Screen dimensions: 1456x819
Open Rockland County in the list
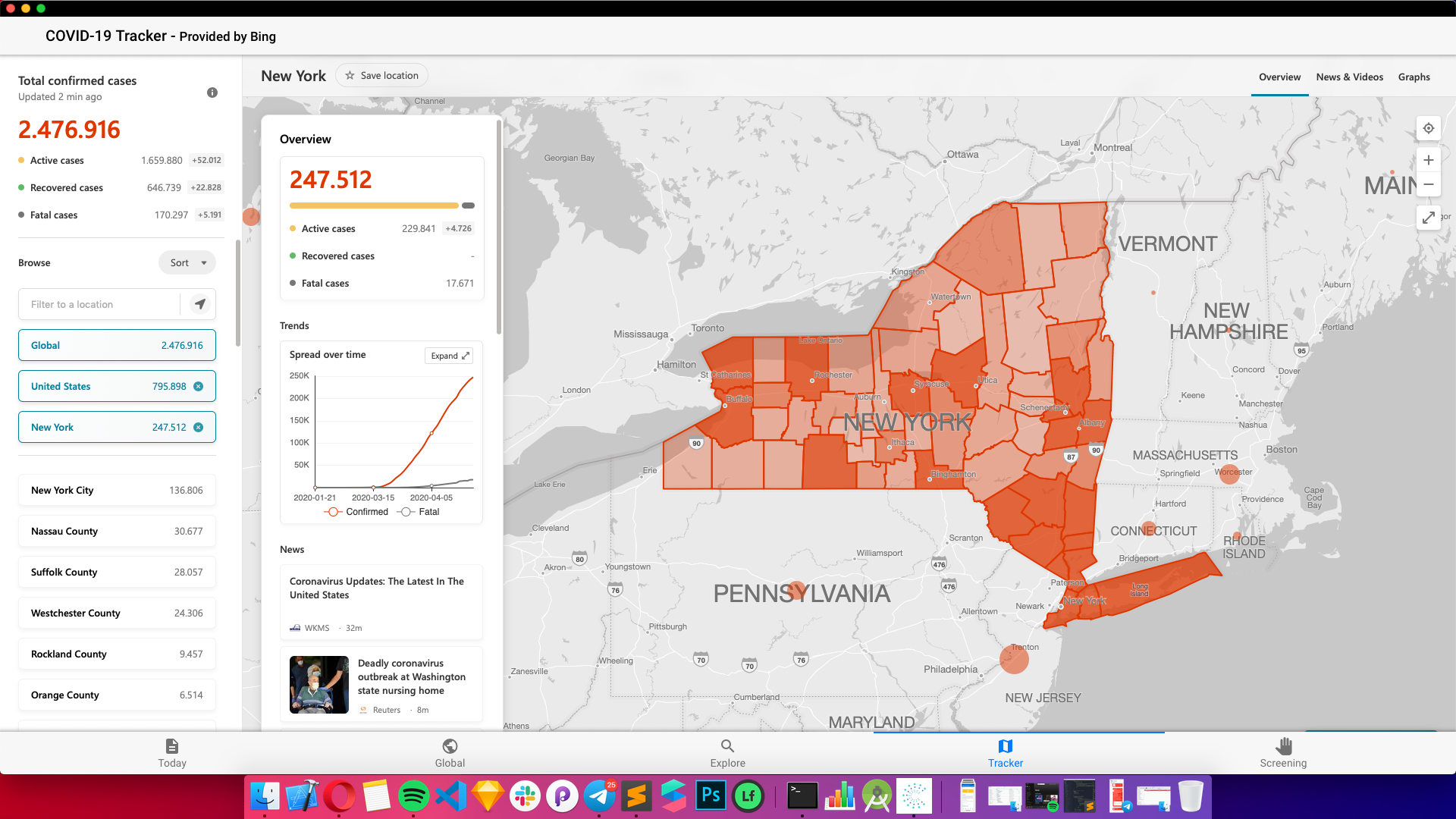117,654
